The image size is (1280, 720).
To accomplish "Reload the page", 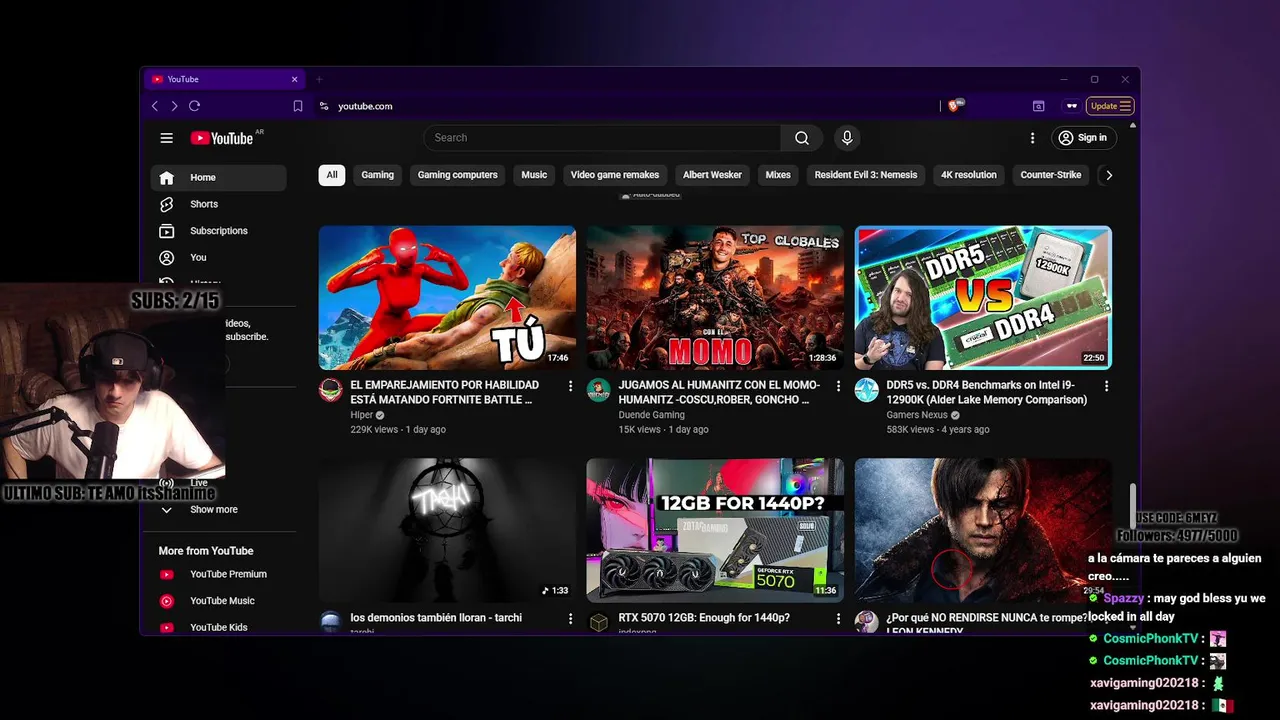I will [195, 106].
